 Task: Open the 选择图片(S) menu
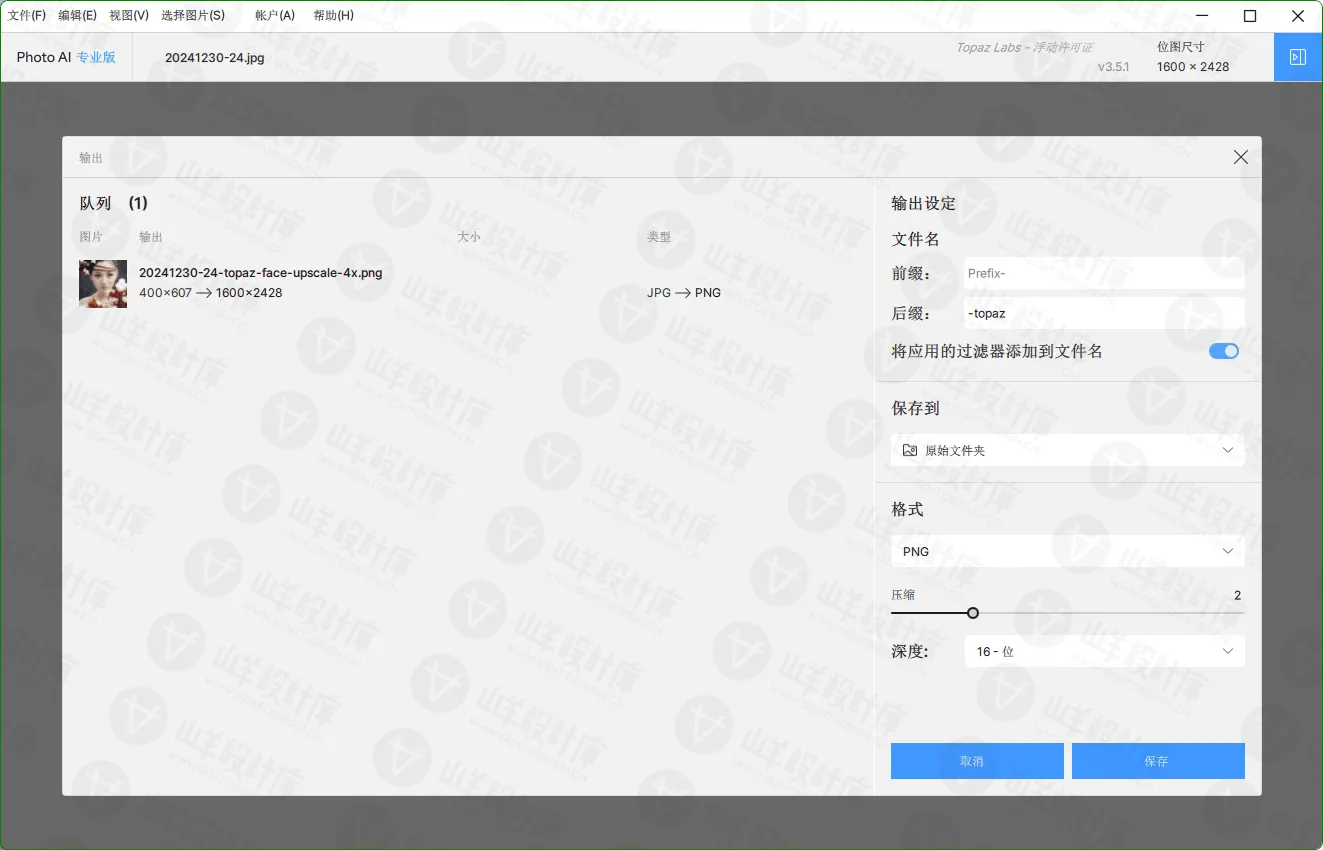(x=193, y=16)
